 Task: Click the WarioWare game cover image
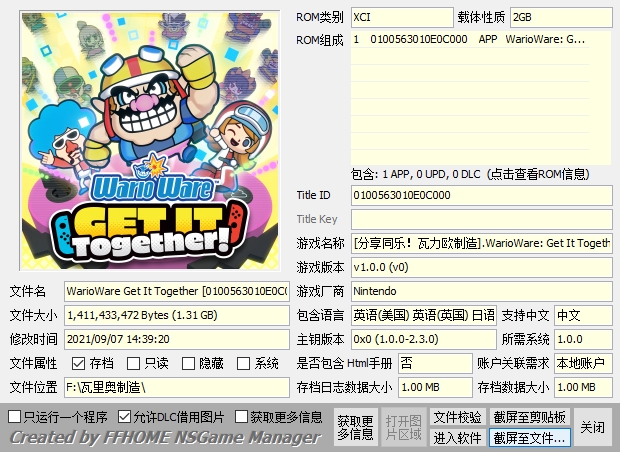click(x=145, y=140)
